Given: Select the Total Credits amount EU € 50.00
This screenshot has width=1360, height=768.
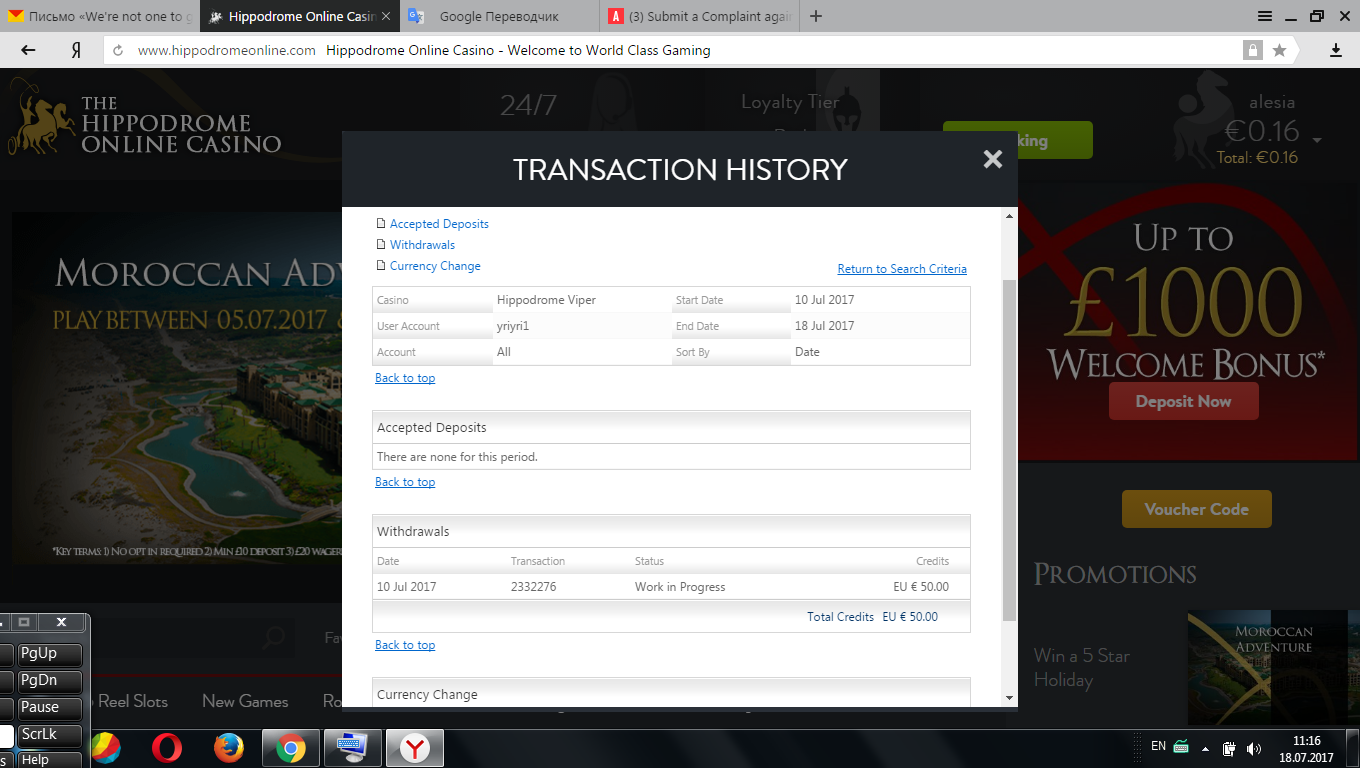Looking at the screenshot, I should pos(910,617).
